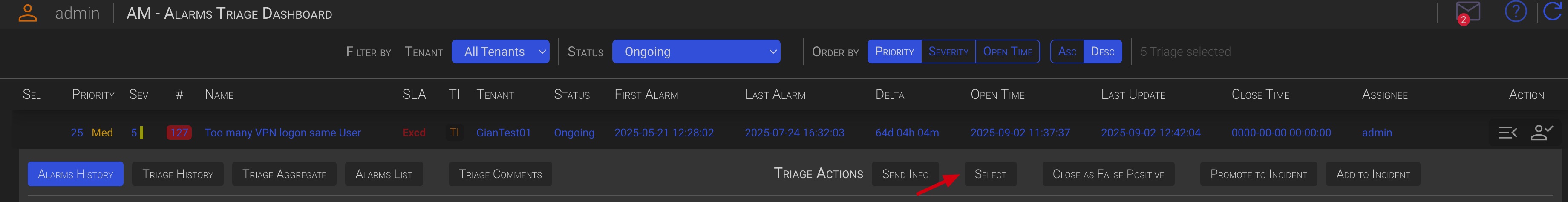This screenshot has width=1568, height=202.
Task: Switch sort direction to Asc
Action: click(1067, 52)
